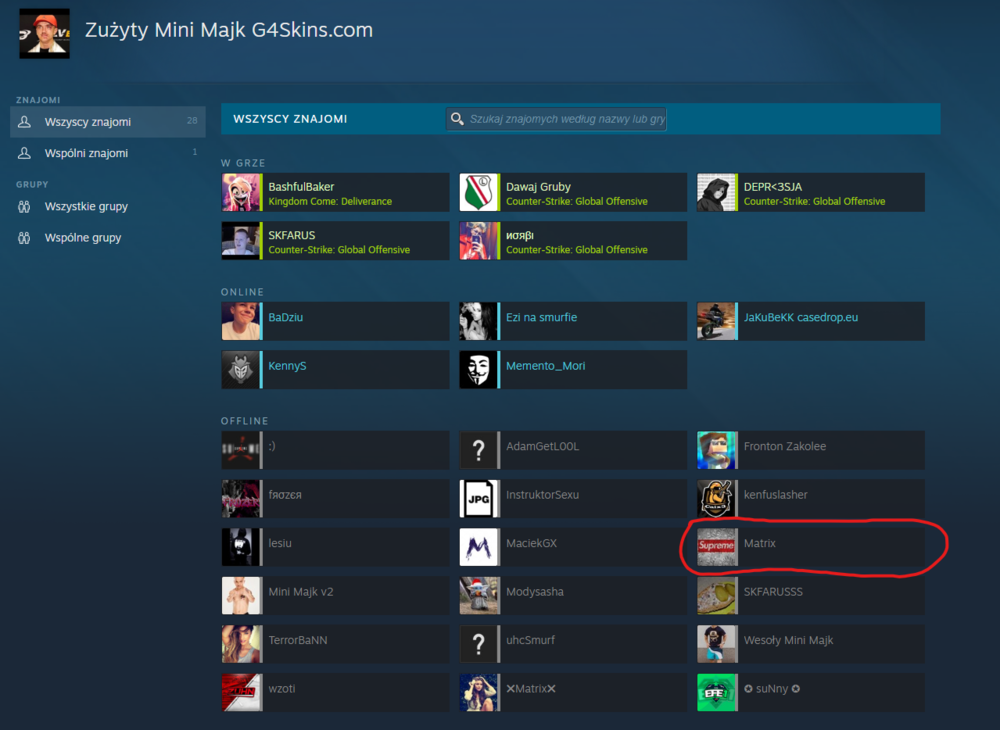Image resolution: width=1000 pixels, height=730 pixels.
Task: Click the InstruktorSexu name
Action: 543,495
